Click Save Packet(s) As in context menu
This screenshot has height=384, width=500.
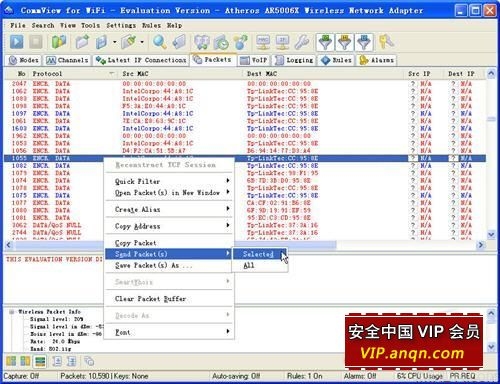[169, 265]
